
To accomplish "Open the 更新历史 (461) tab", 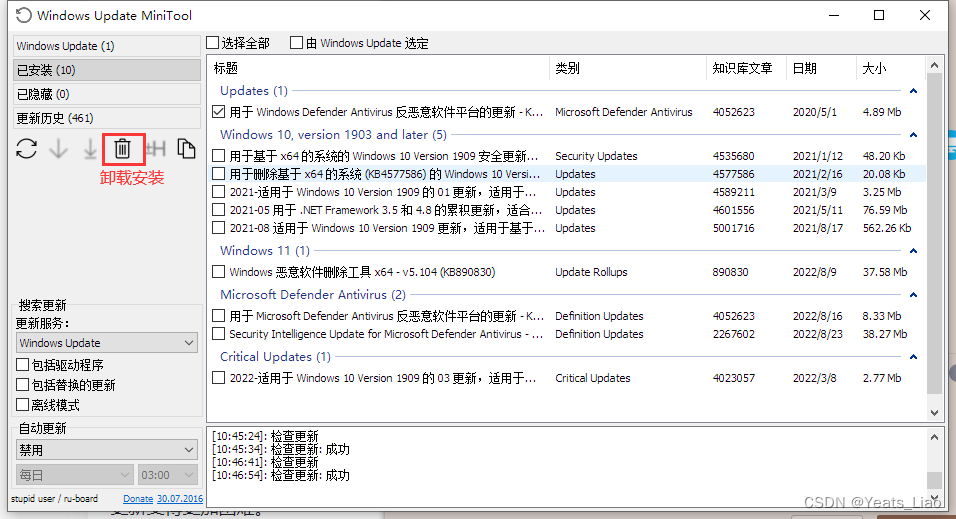I will (107, 118).
